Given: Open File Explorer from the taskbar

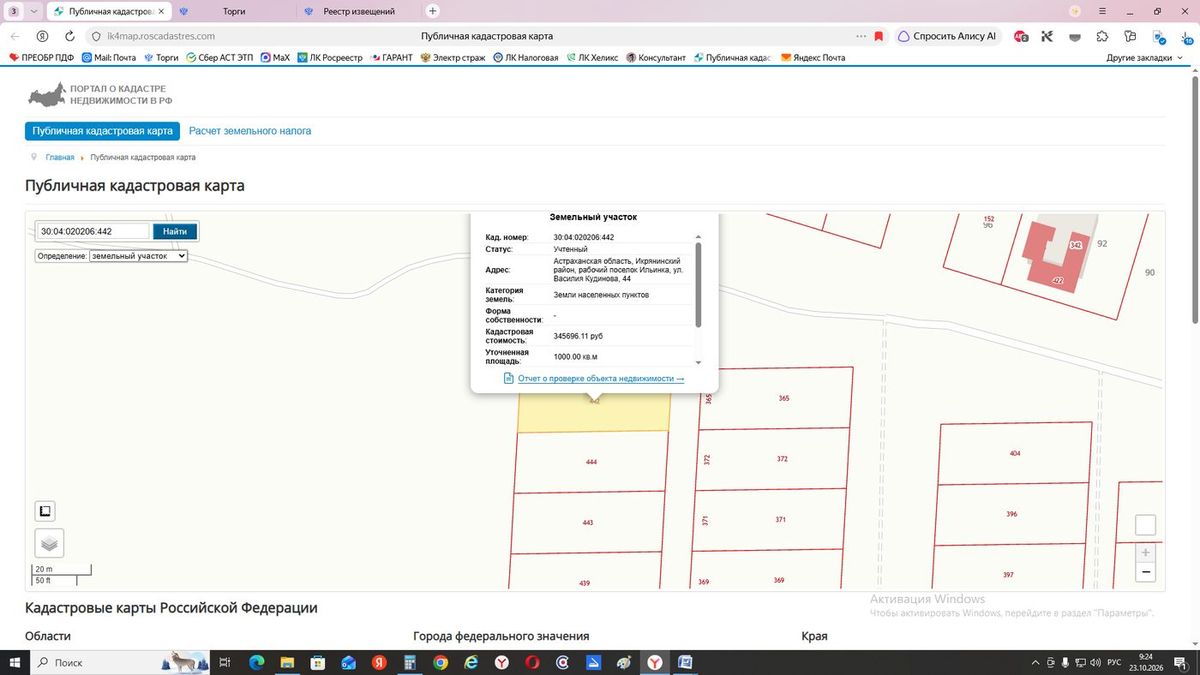Looking at the screenshot, I should (x=287, y=662).
